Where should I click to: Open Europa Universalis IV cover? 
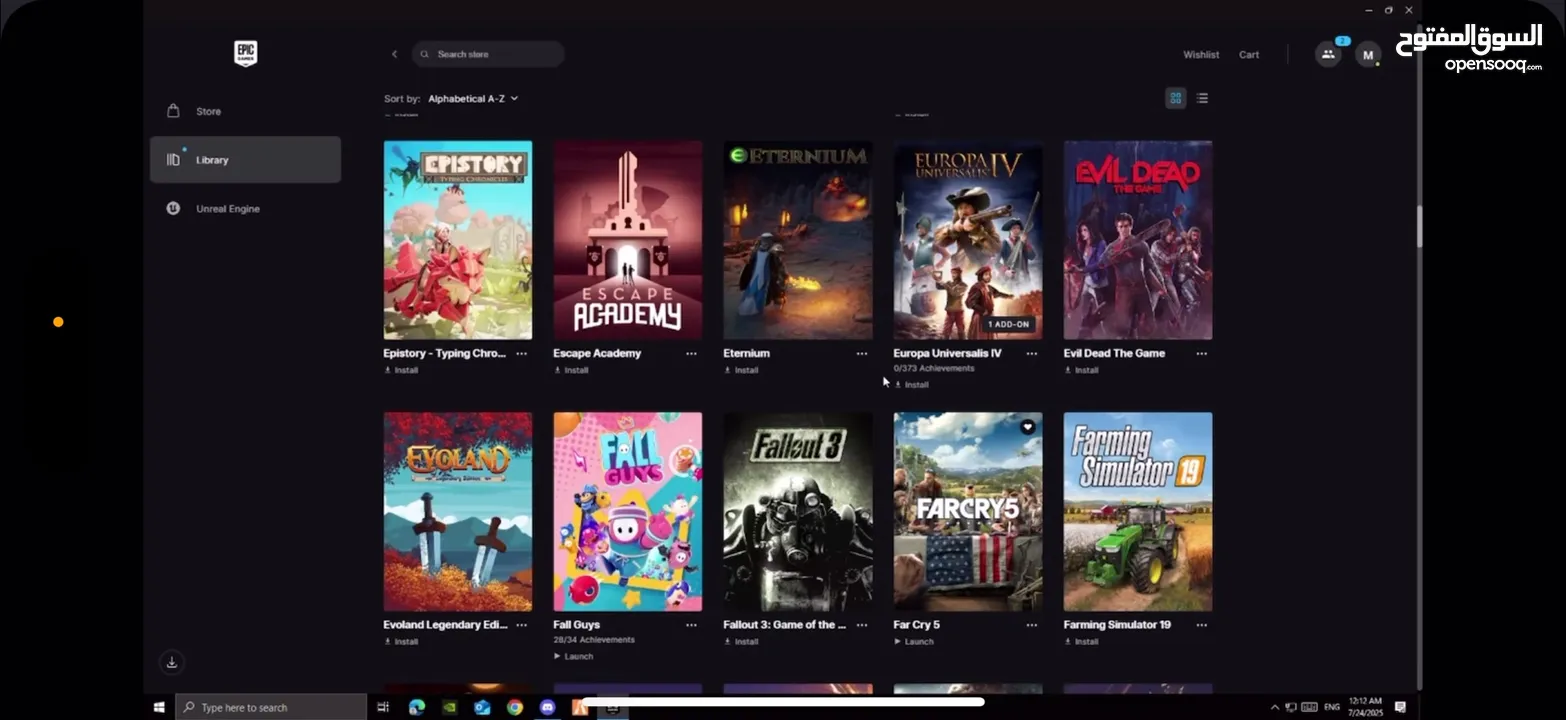pos(968,240)
